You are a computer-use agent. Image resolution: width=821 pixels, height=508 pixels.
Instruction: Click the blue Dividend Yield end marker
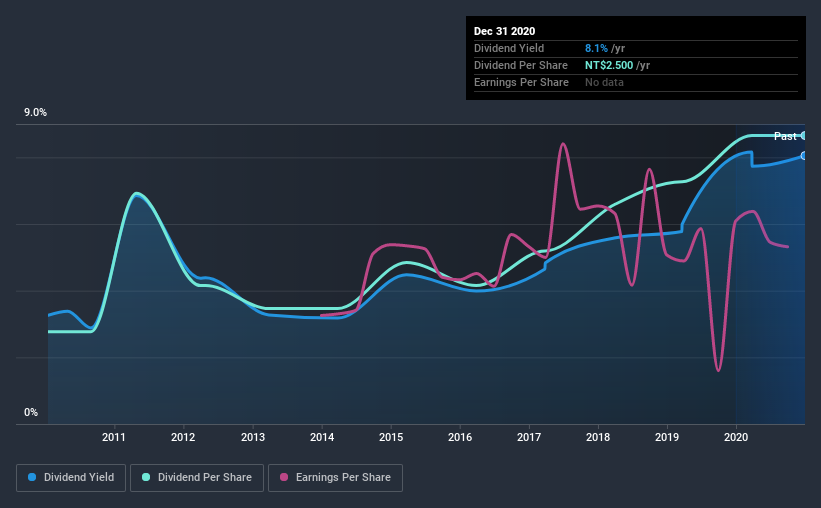pos(803,156)
